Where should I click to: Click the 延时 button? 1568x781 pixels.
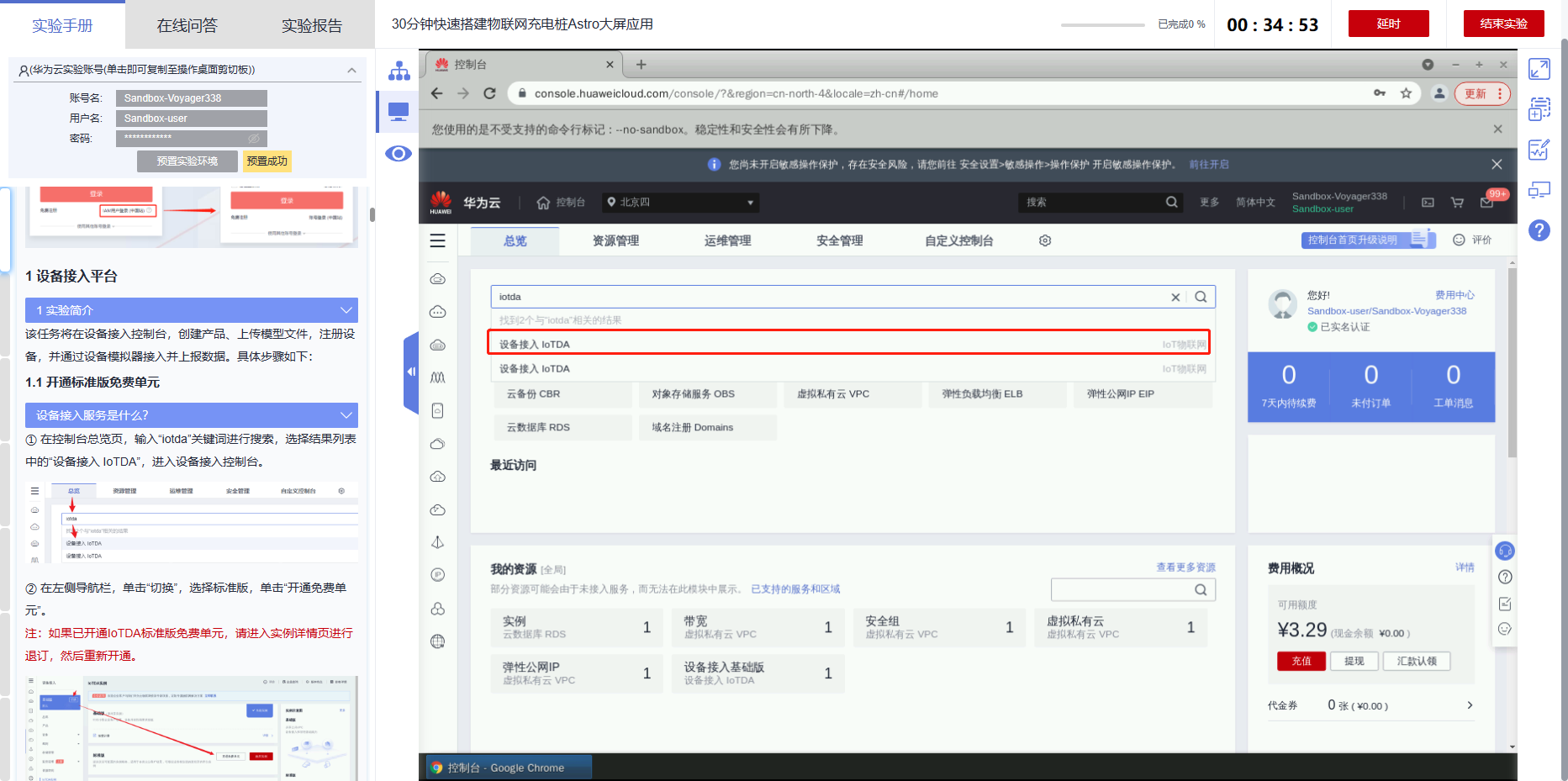[x=1389, y=24]
